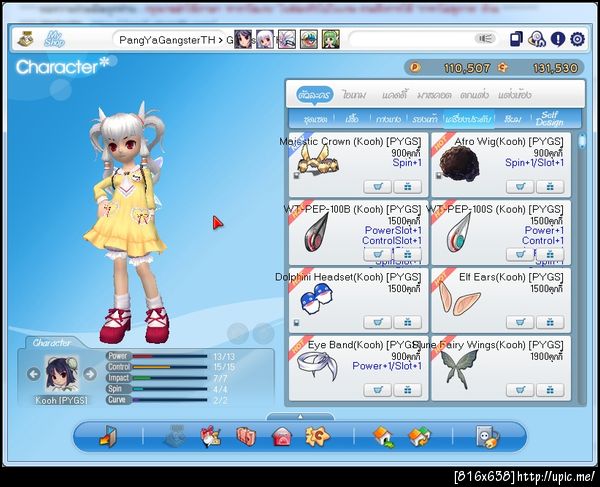Image resolution: width=600 pixels, height=487 pixels.
Task: Add Fairy Wings to cart
Action: coord(520,390)
